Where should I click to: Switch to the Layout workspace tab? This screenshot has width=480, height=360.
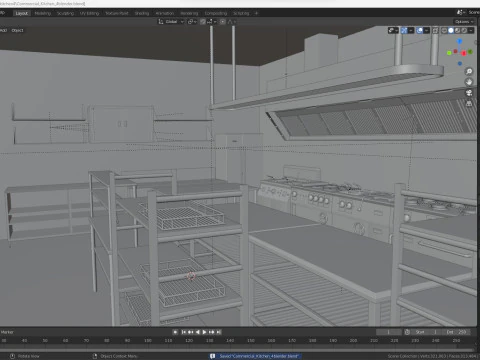[22, 13]
